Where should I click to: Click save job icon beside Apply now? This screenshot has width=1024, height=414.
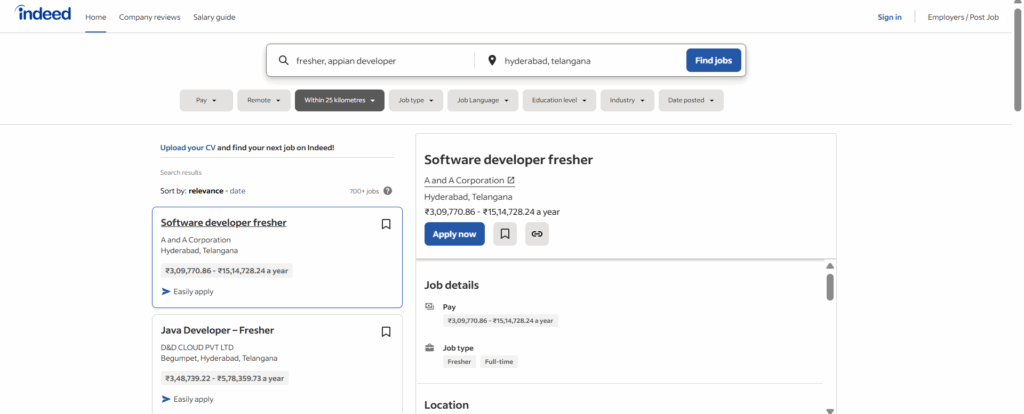click(x=505, y=234)
